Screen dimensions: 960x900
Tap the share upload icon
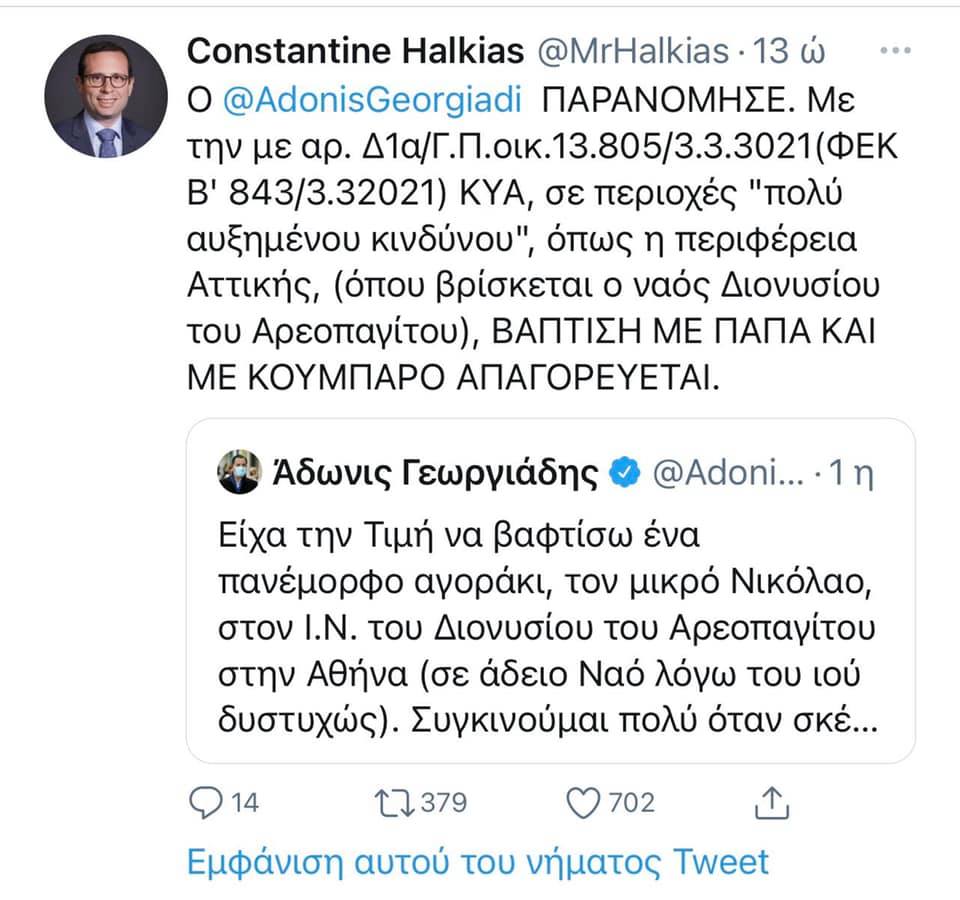pos(771,803)
